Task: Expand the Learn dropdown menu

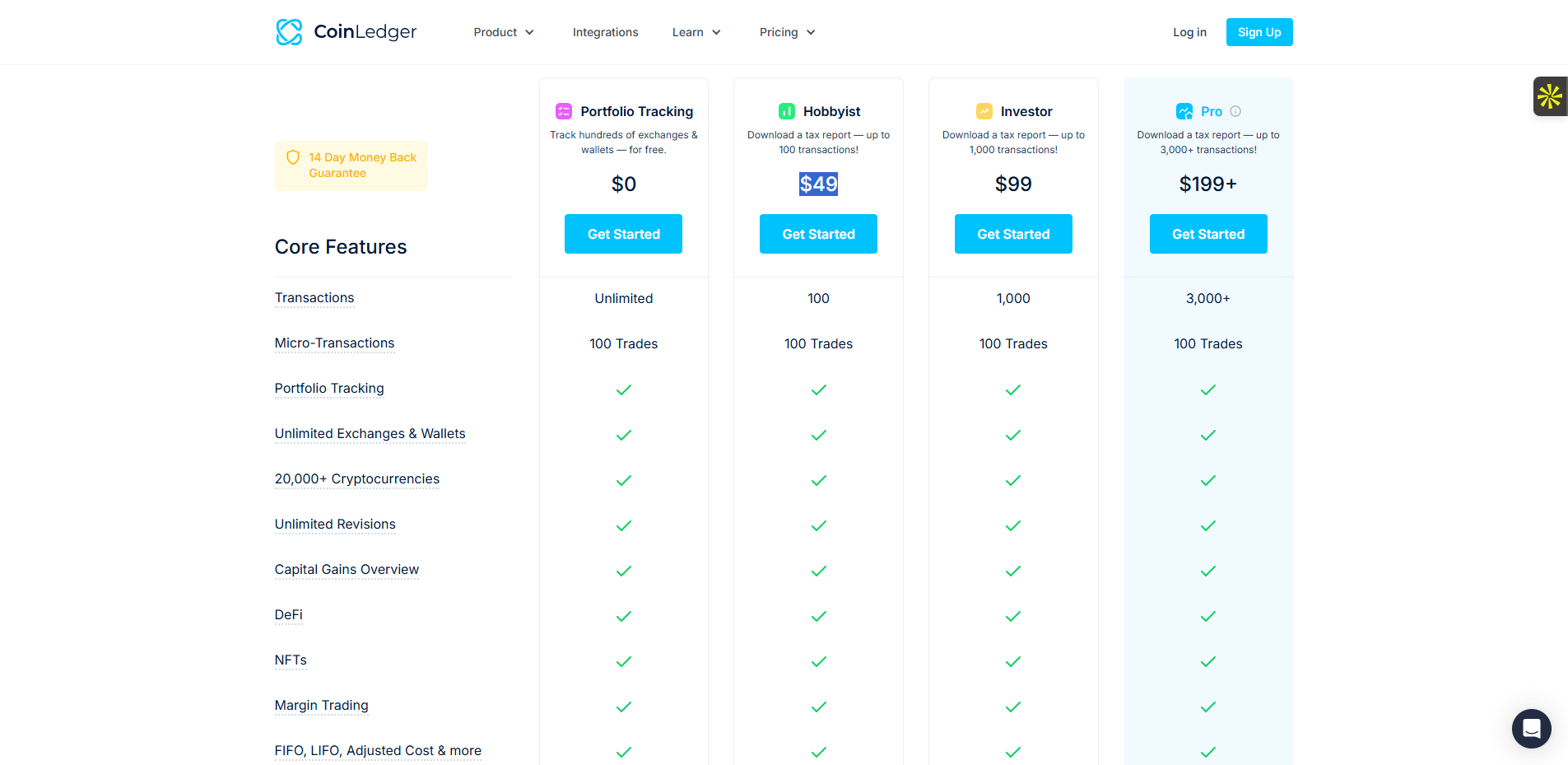Action: click(696, 32)
